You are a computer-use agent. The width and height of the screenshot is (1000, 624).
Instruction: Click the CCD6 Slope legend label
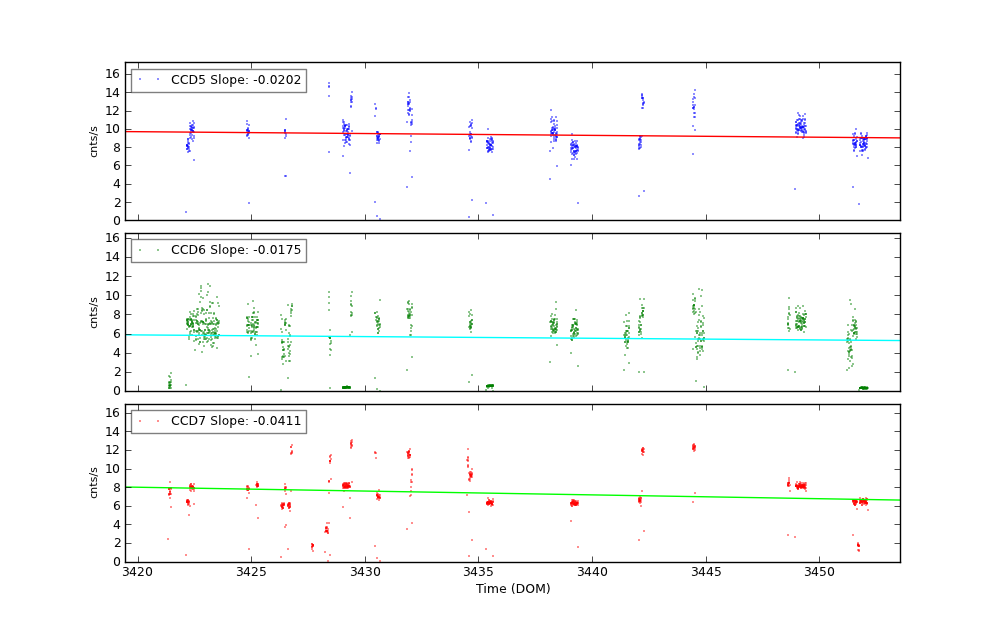coord(235,250)
